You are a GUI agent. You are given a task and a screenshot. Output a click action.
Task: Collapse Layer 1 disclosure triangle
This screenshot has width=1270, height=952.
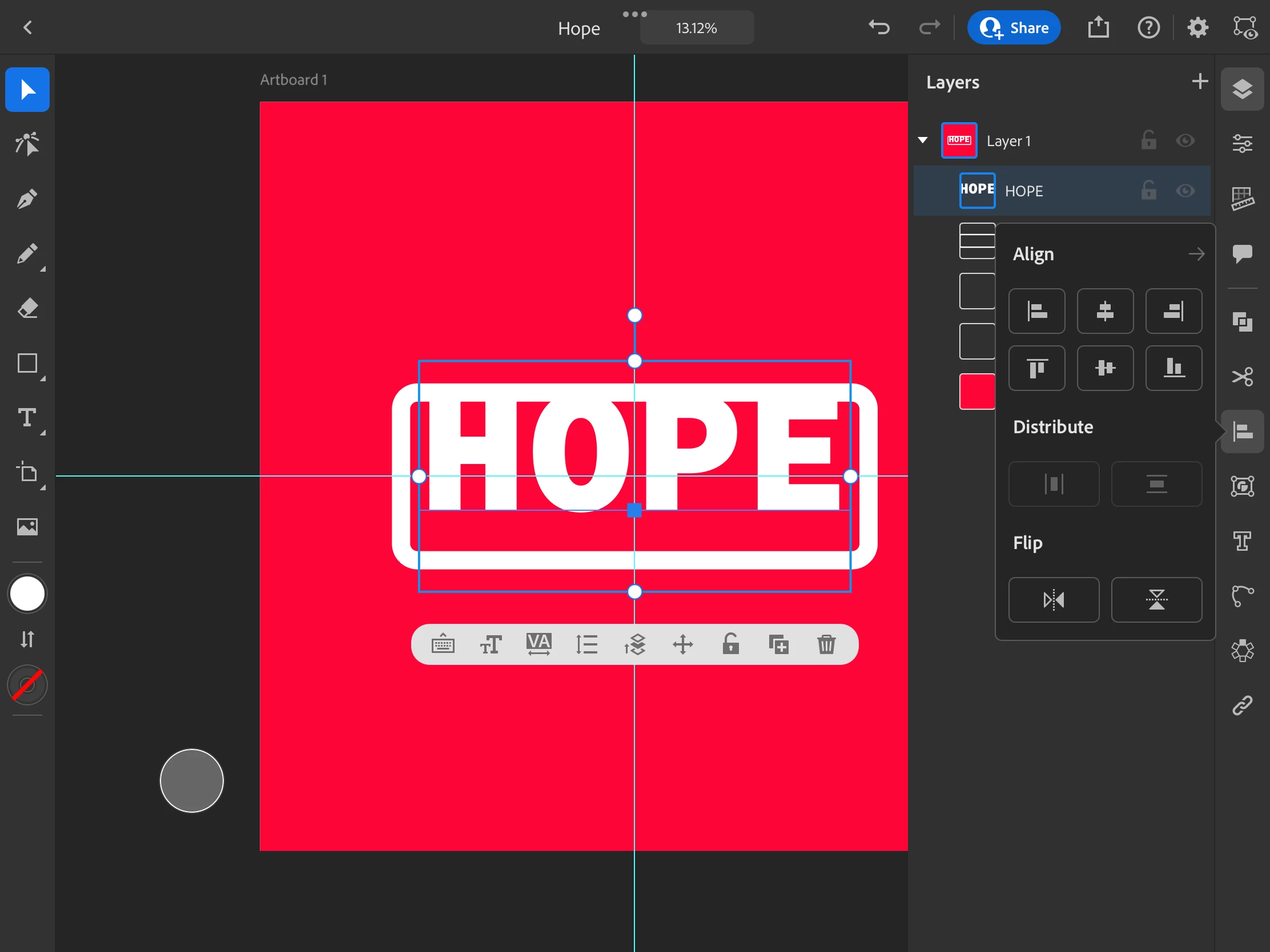tap(923, 140)
